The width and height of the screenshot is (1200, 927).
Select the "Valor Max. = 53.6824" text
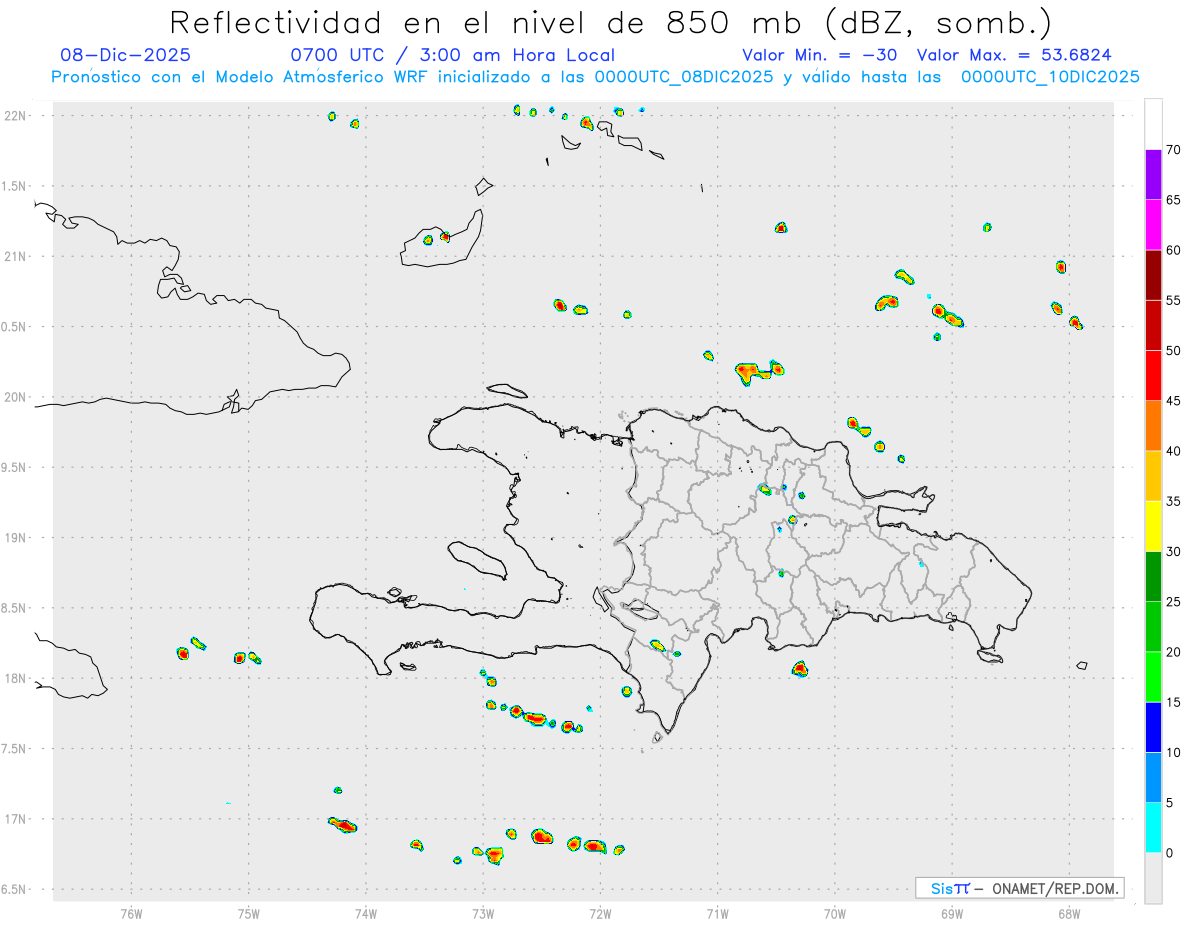1014,55
